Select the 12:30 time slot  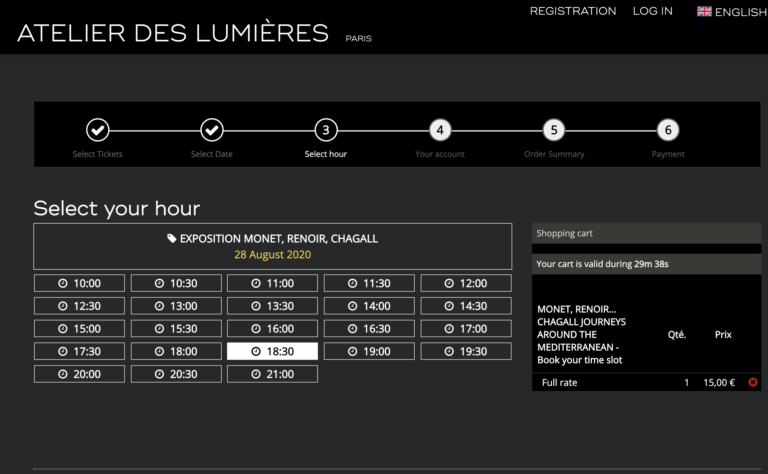point(79,306)
